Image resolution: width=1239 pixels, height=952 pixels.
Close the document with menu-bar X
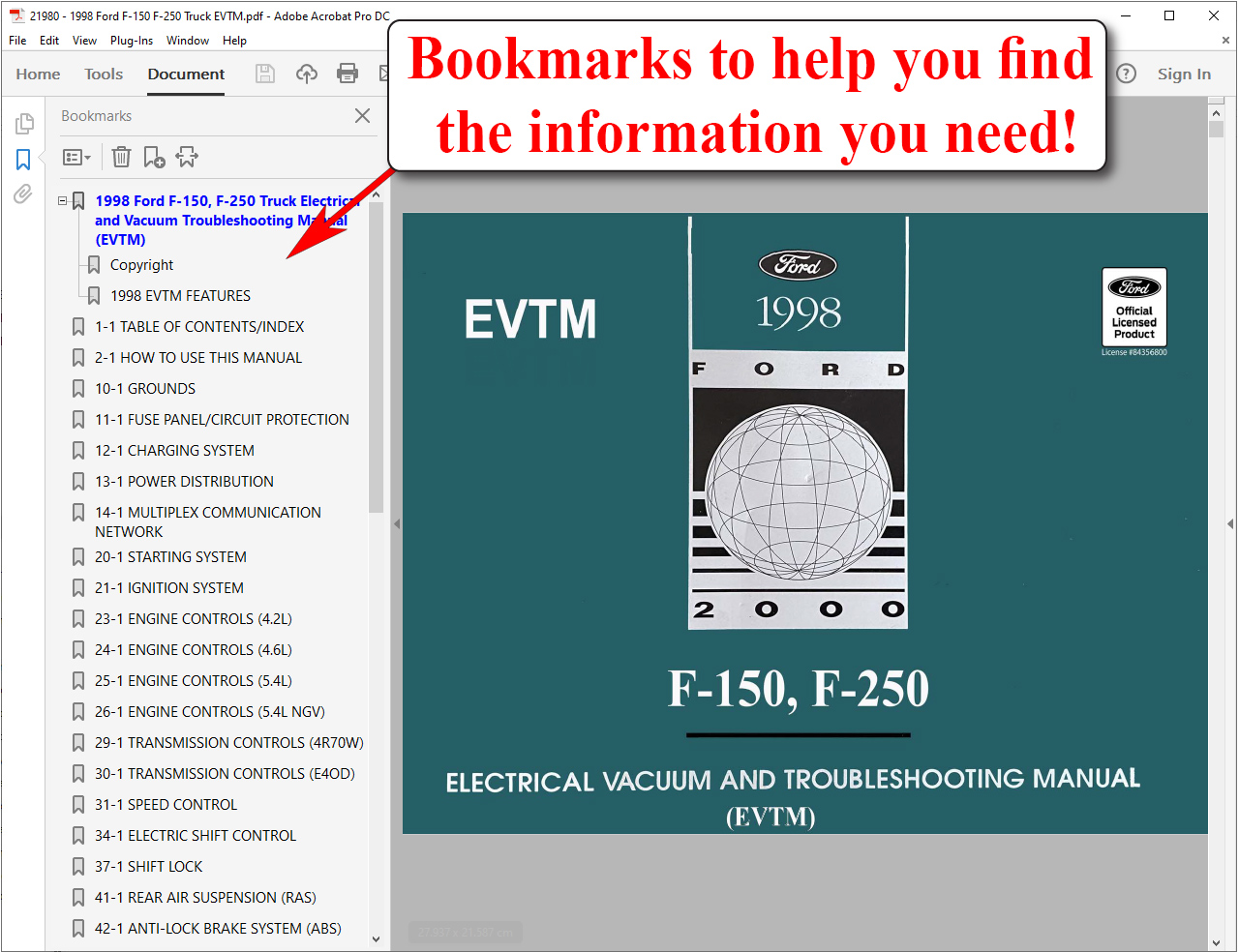[x=1225, y=41]
